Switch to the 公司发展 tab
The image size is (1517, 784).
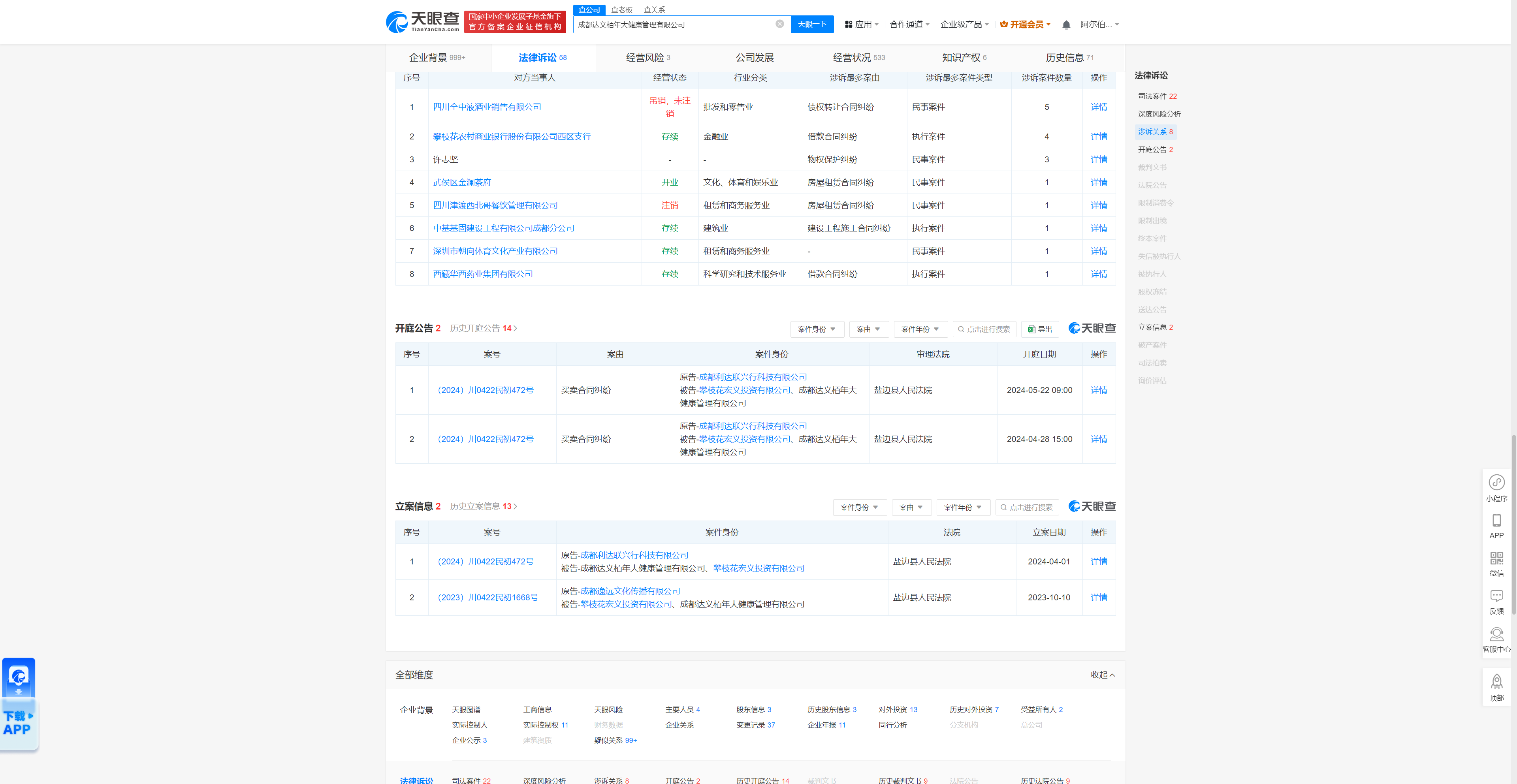pos(755,58)
